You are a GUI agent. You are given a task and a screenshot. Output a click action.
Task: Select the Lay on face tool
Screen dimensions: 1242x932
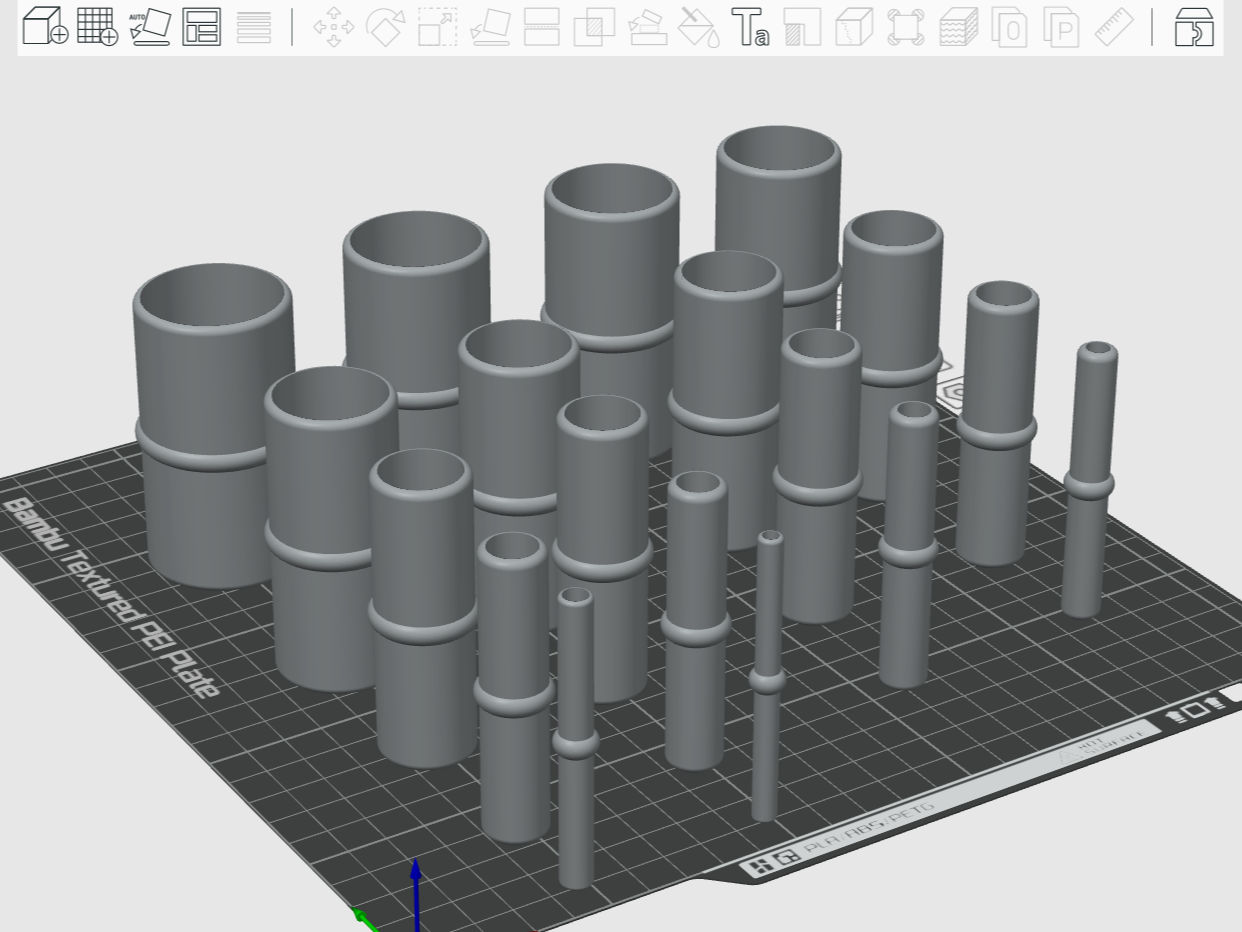coord(490,27)
